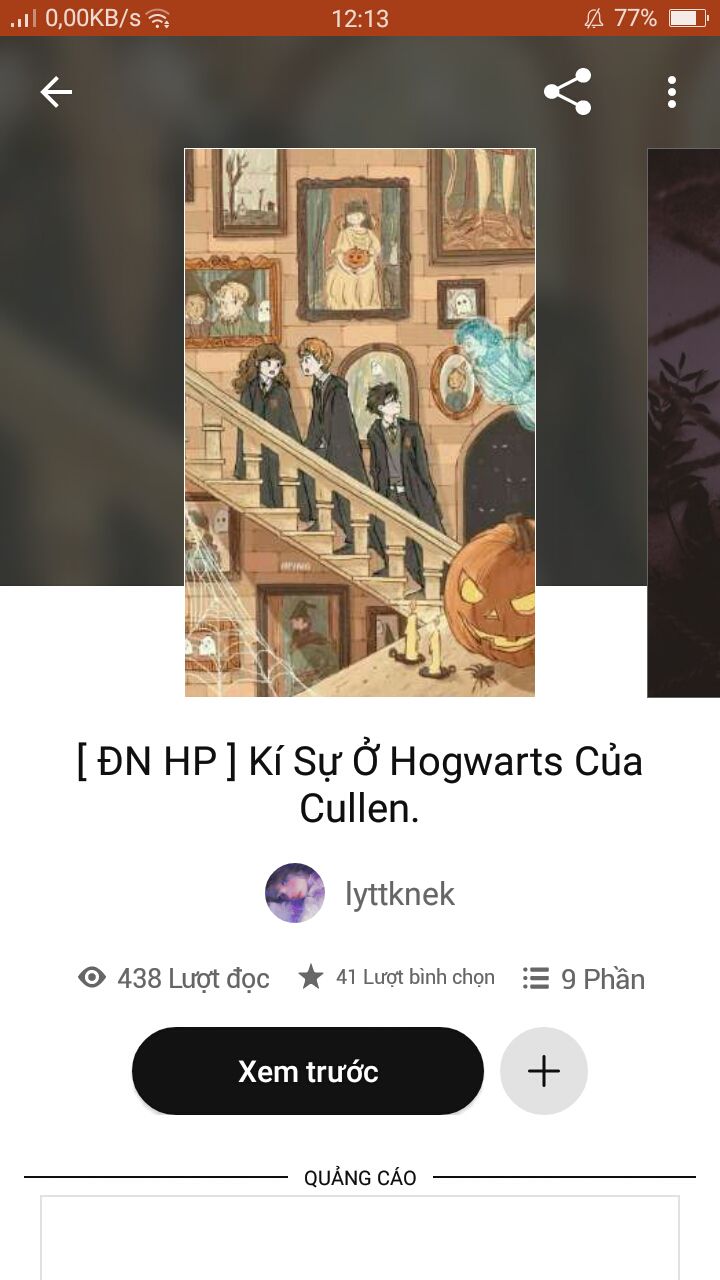Tap the advertisement box below QUẢNG CÁO
Image resolution: width=720 pixels, height=1280 pixels.
click(x=360, y=1238)
